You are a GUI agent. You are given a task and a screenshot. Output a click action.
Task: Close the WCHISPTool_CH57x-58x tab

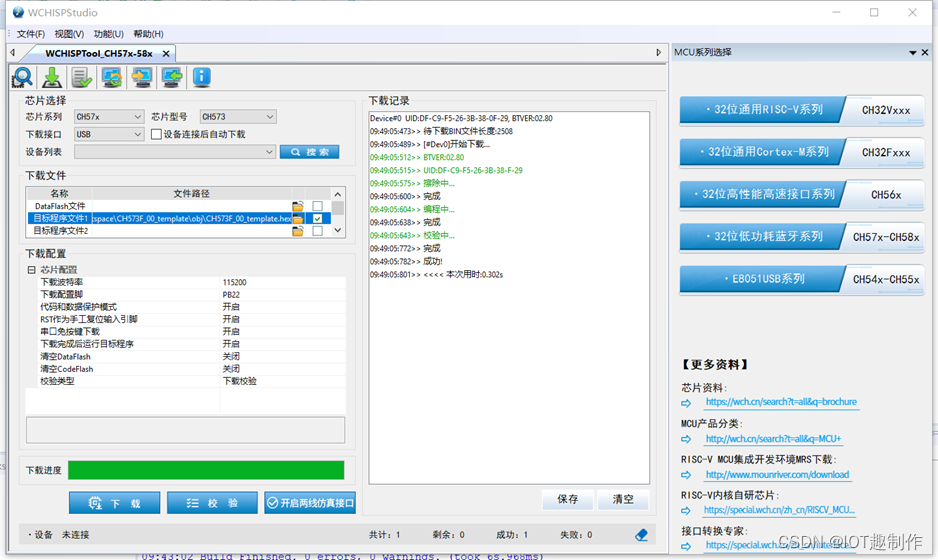pos(166,54)
